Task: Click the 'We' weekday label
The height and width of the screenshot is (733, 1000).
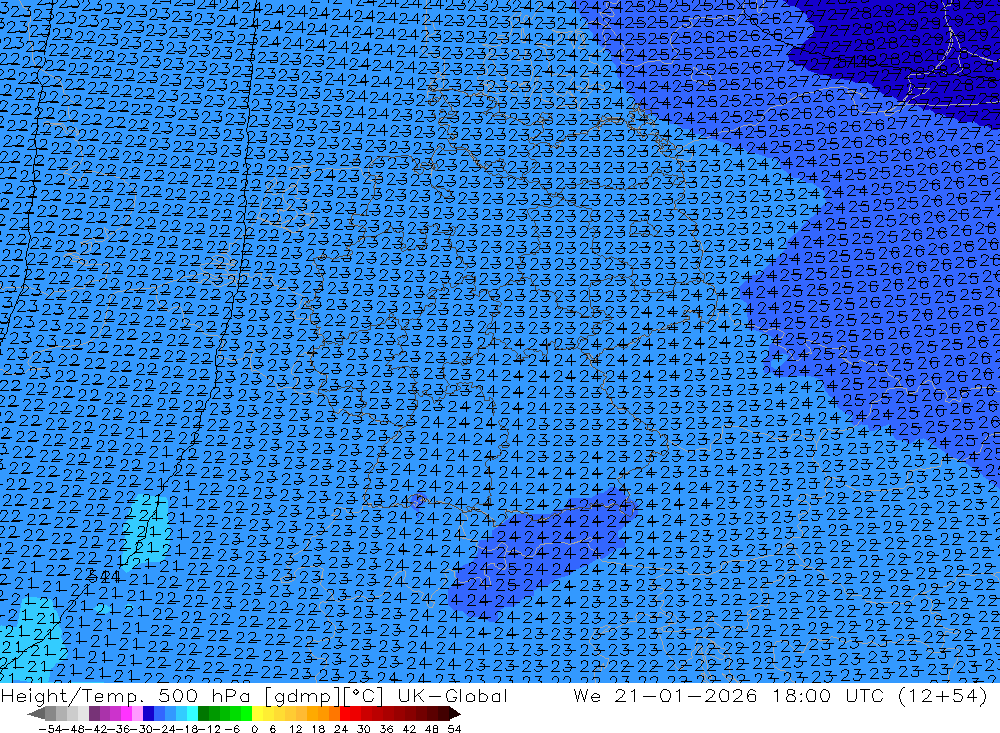Action: point(587,695)
